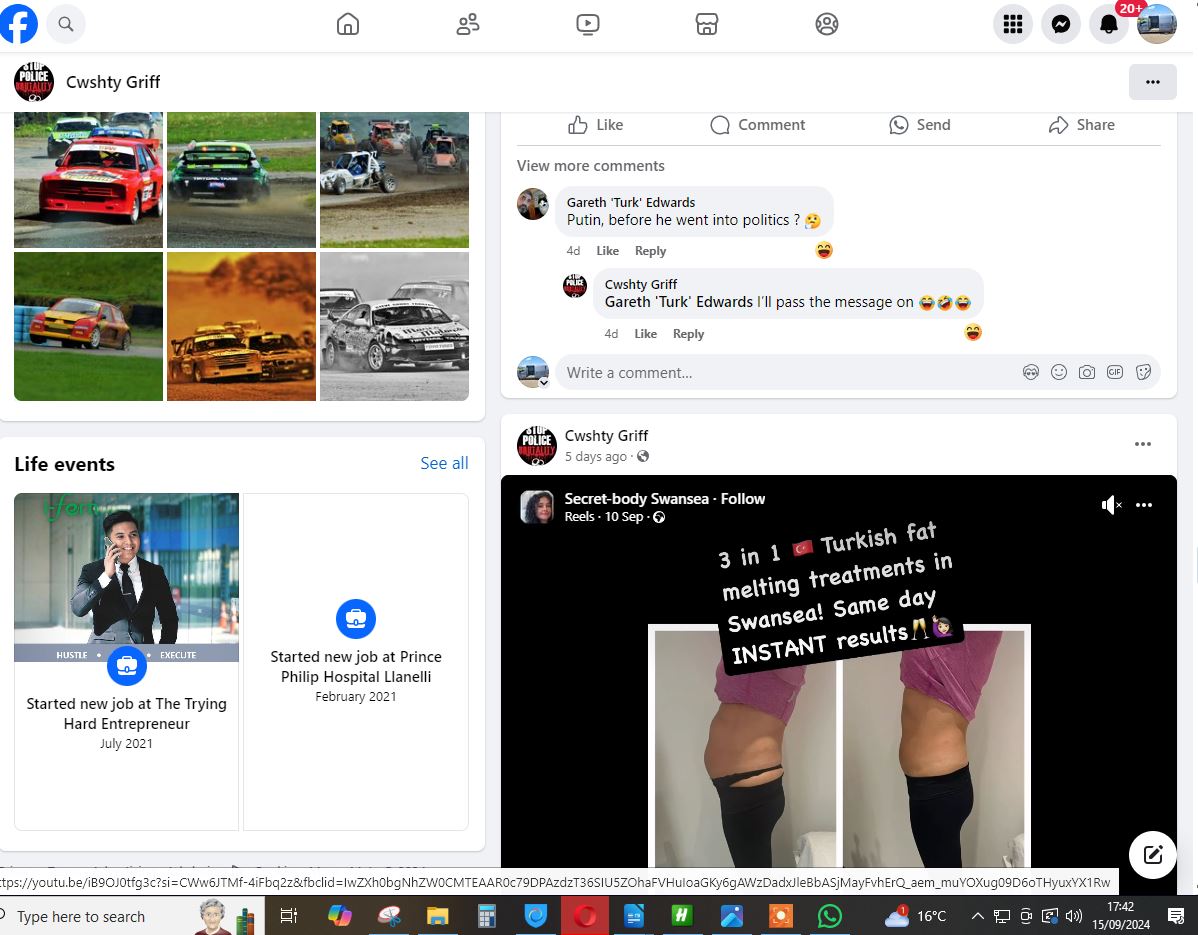Click the Write a comment field
The width and height of the screenshot is (1198, 935).
click(780, 373)
